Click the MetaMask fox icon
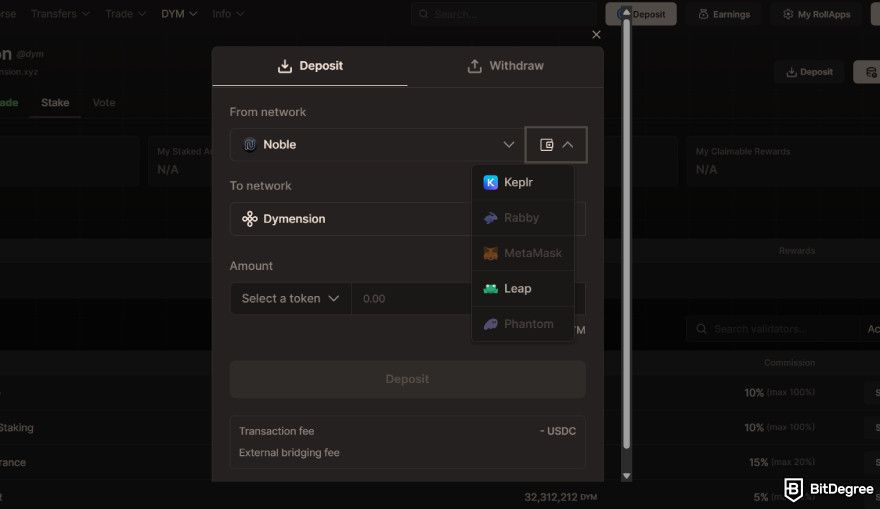Screen dimensions: 880x509 click(x=491, y=253)
